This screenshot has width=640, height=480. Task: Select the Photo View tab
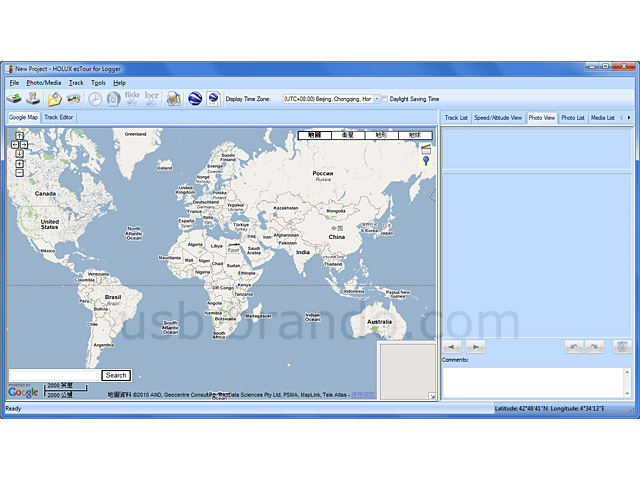click(x=542, y=118)
